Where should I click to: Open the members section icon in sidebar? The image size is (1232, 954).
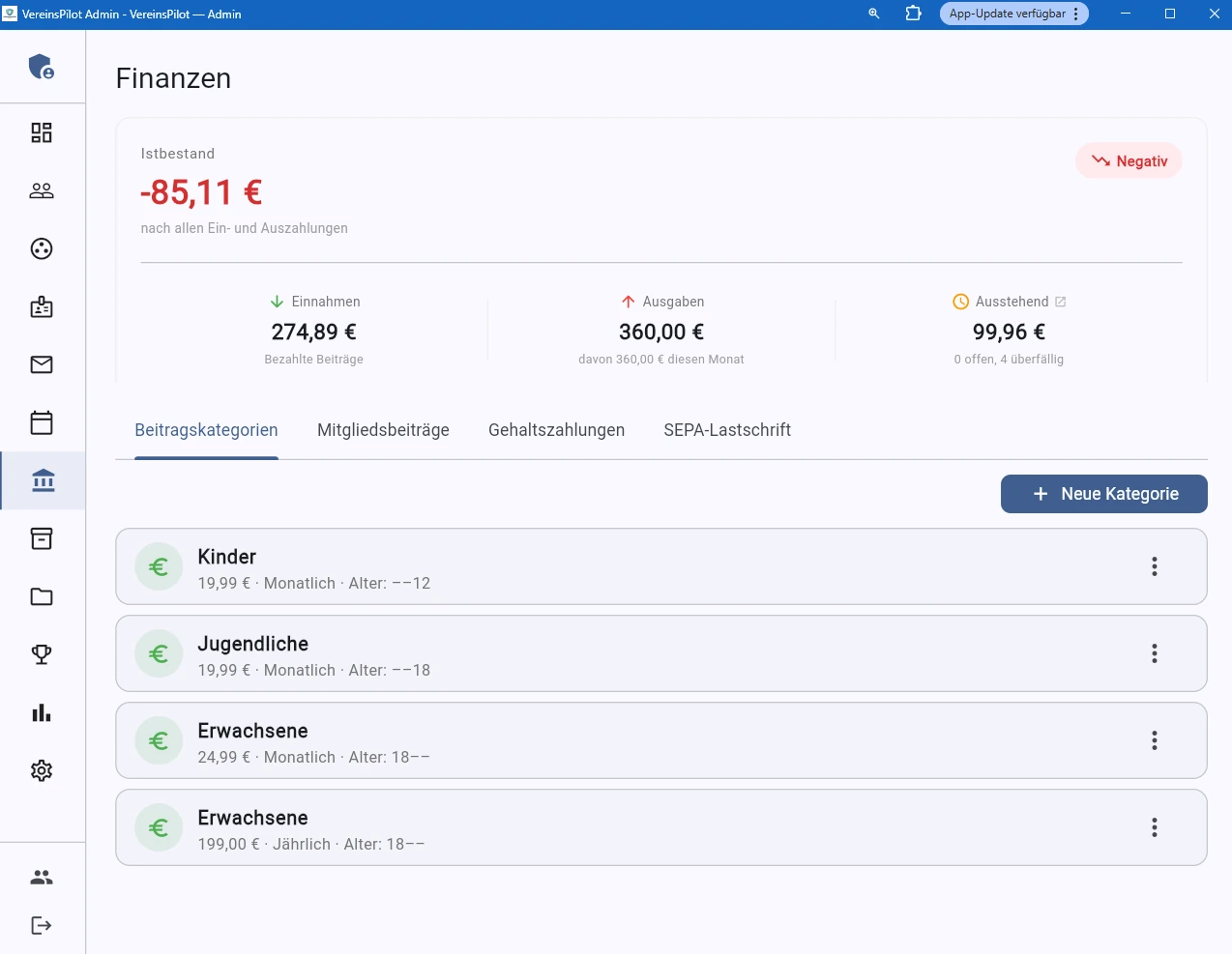coord(42,190)
